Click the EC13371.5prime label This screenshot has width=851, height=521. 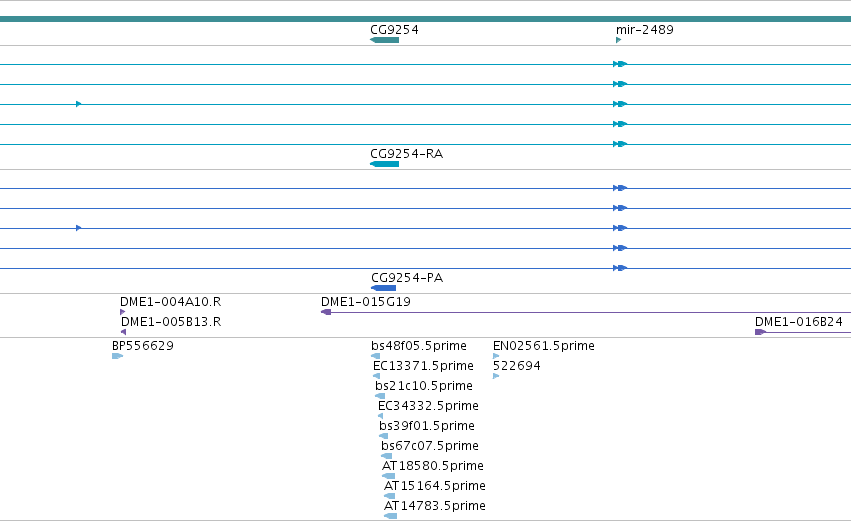(x=423, y=366)
